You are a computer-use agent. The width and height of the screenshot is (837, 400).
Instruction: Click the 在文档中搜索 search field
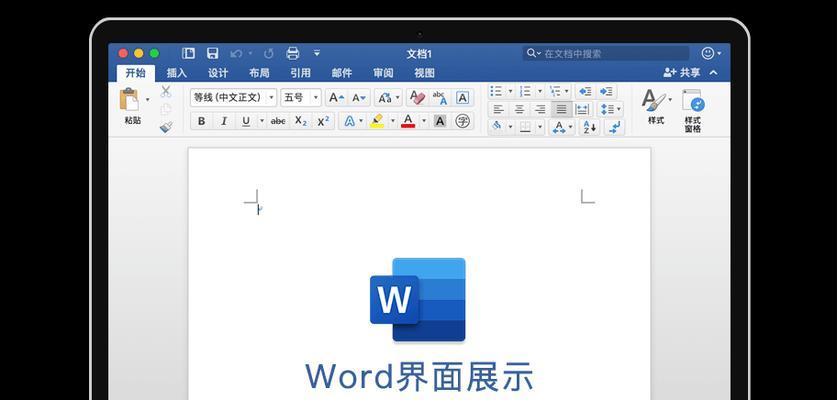[x=605, y=53]
